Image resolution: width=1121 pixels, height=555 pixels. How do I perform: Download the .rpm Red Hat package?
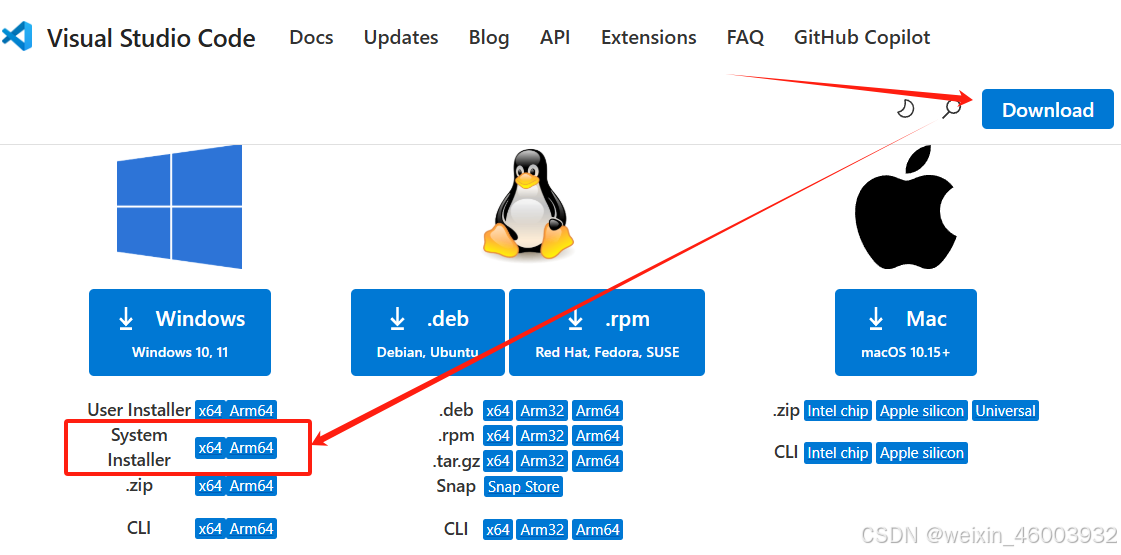pos(607,332)
